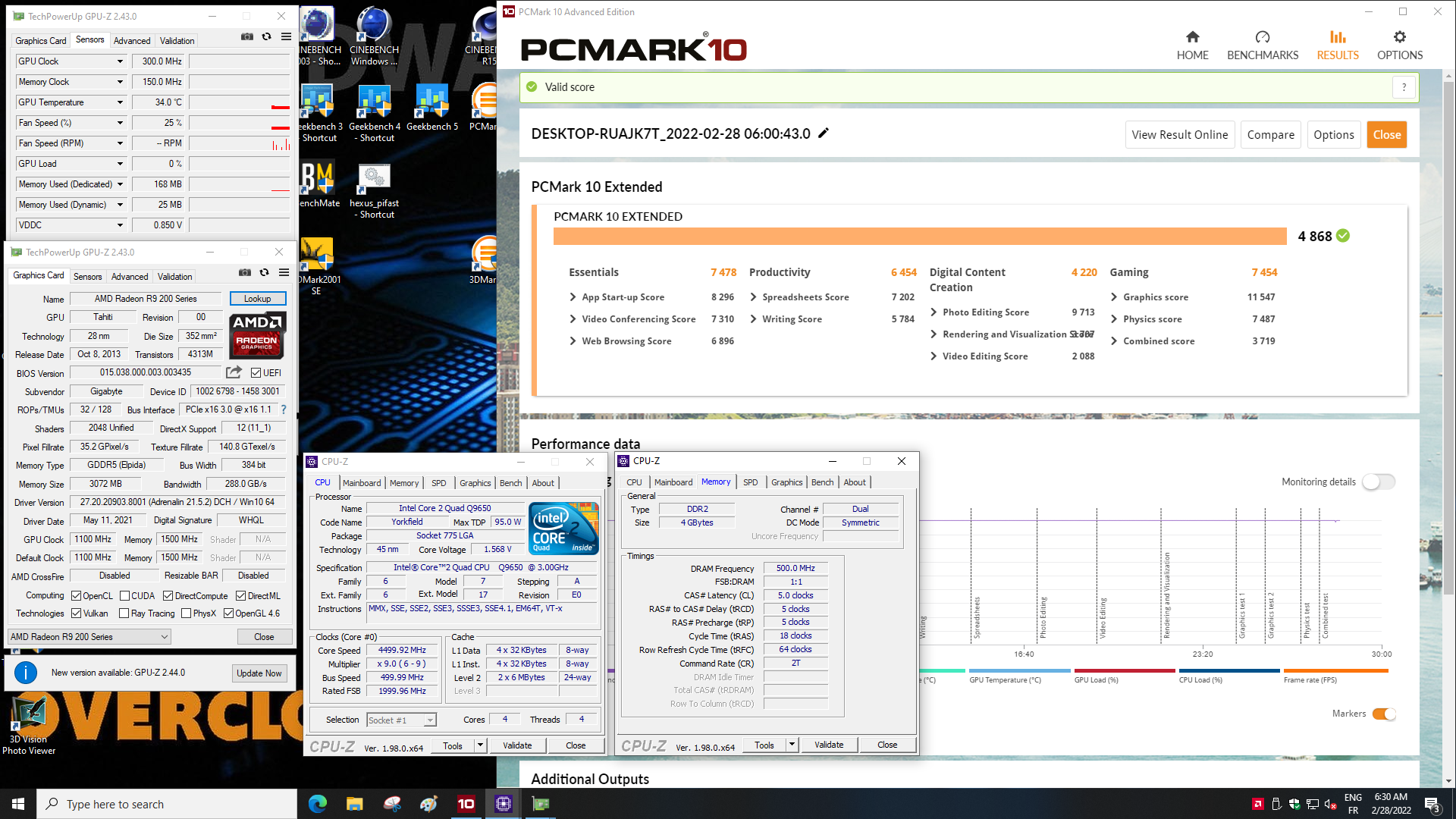The height and width of the screenshot is (819, 1456).
Task: Open notification center in system tray
Action: [1432, 805]
